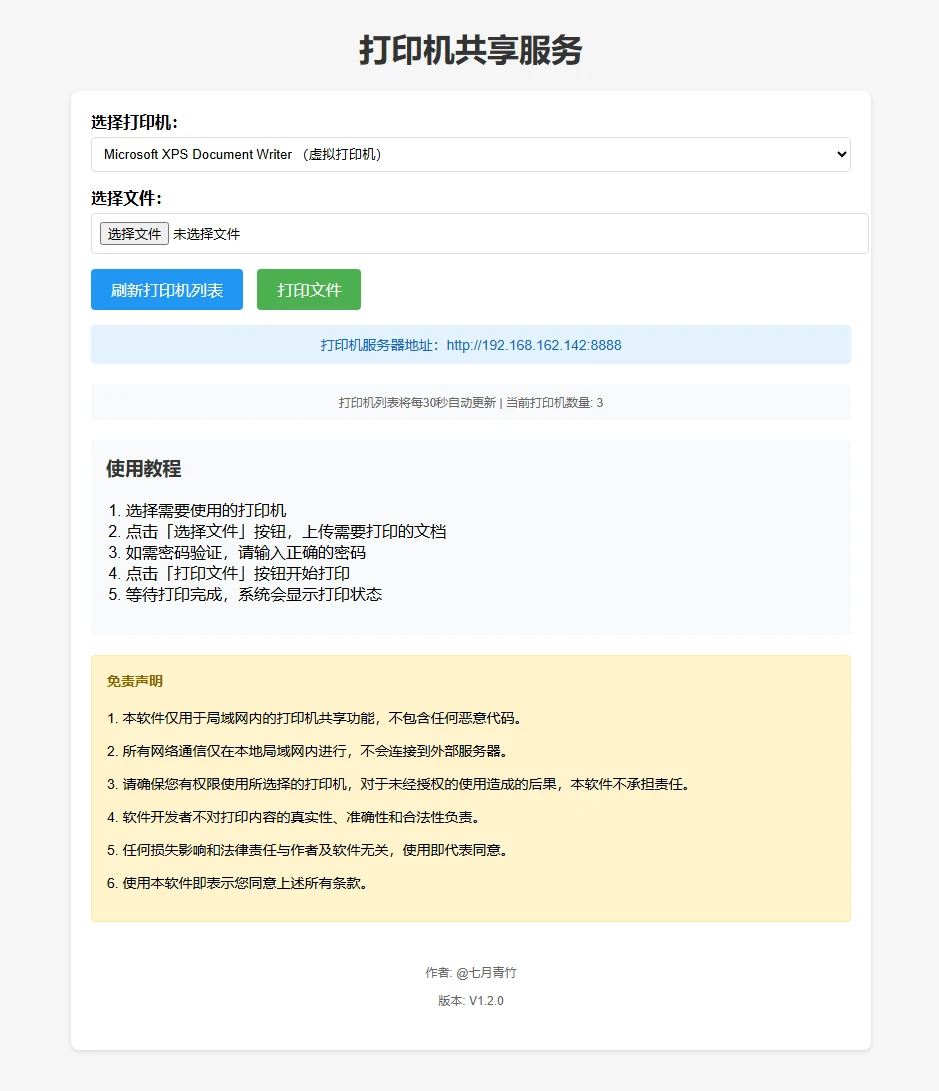Screen dimensions: 939x1091
Task: Click the 免责声明 disclaimer heading
Action: (133, 680)
